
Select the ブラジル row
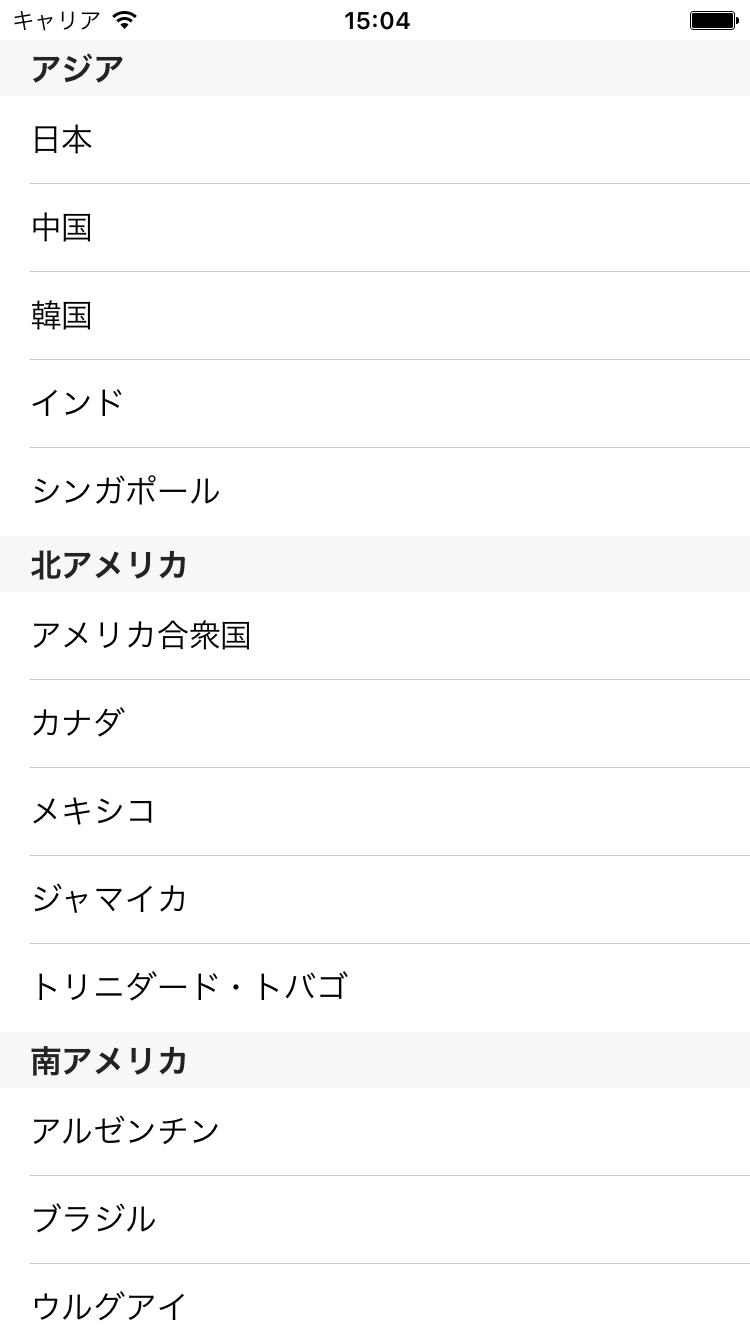click(x=94, y=1220)
